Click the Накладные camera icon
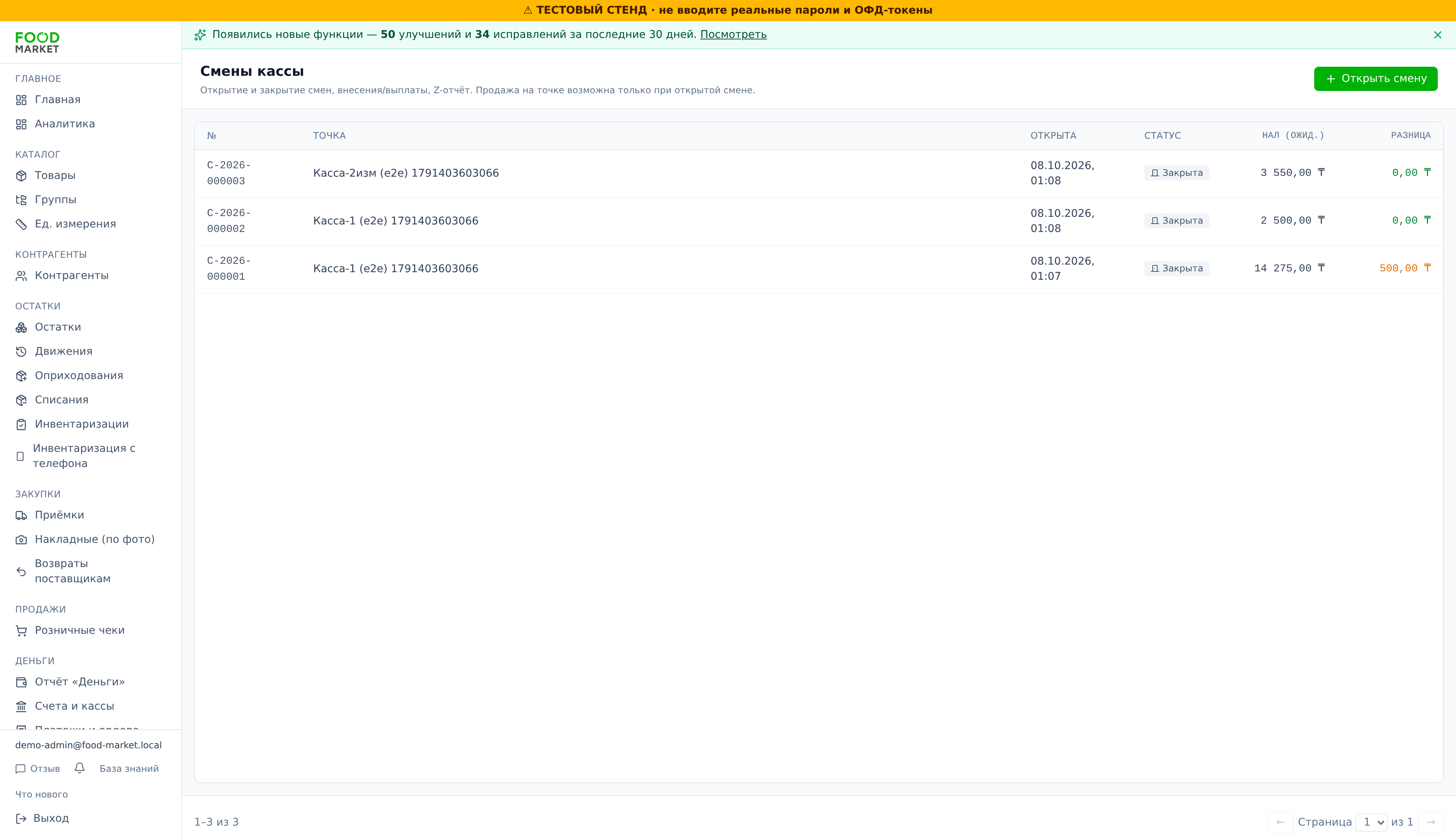 pos(21,539)
